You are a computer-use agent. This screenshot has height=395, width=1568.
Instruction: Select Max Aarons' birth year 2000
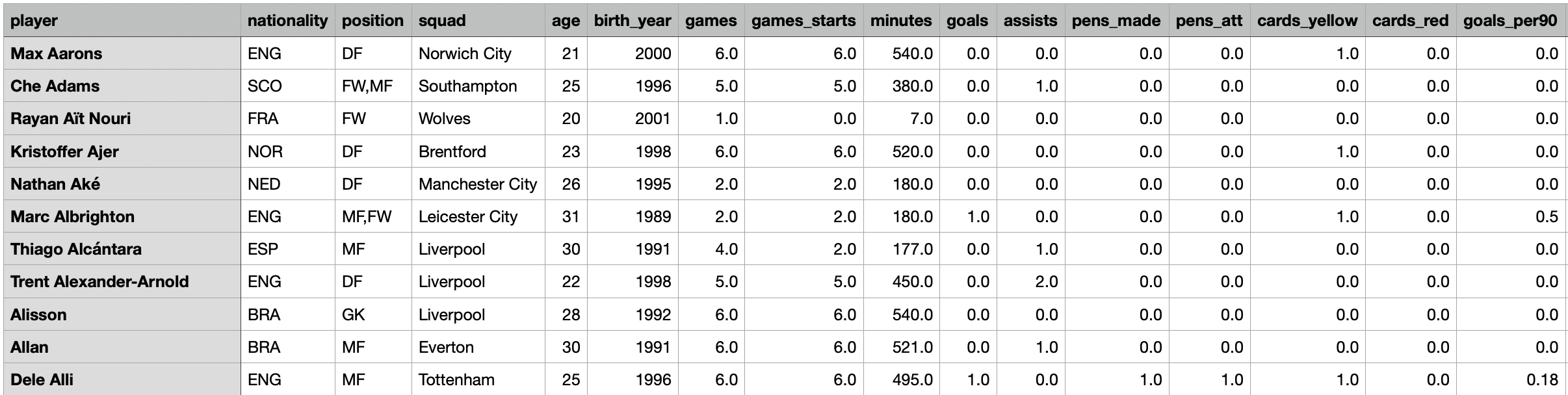(633, 53)
